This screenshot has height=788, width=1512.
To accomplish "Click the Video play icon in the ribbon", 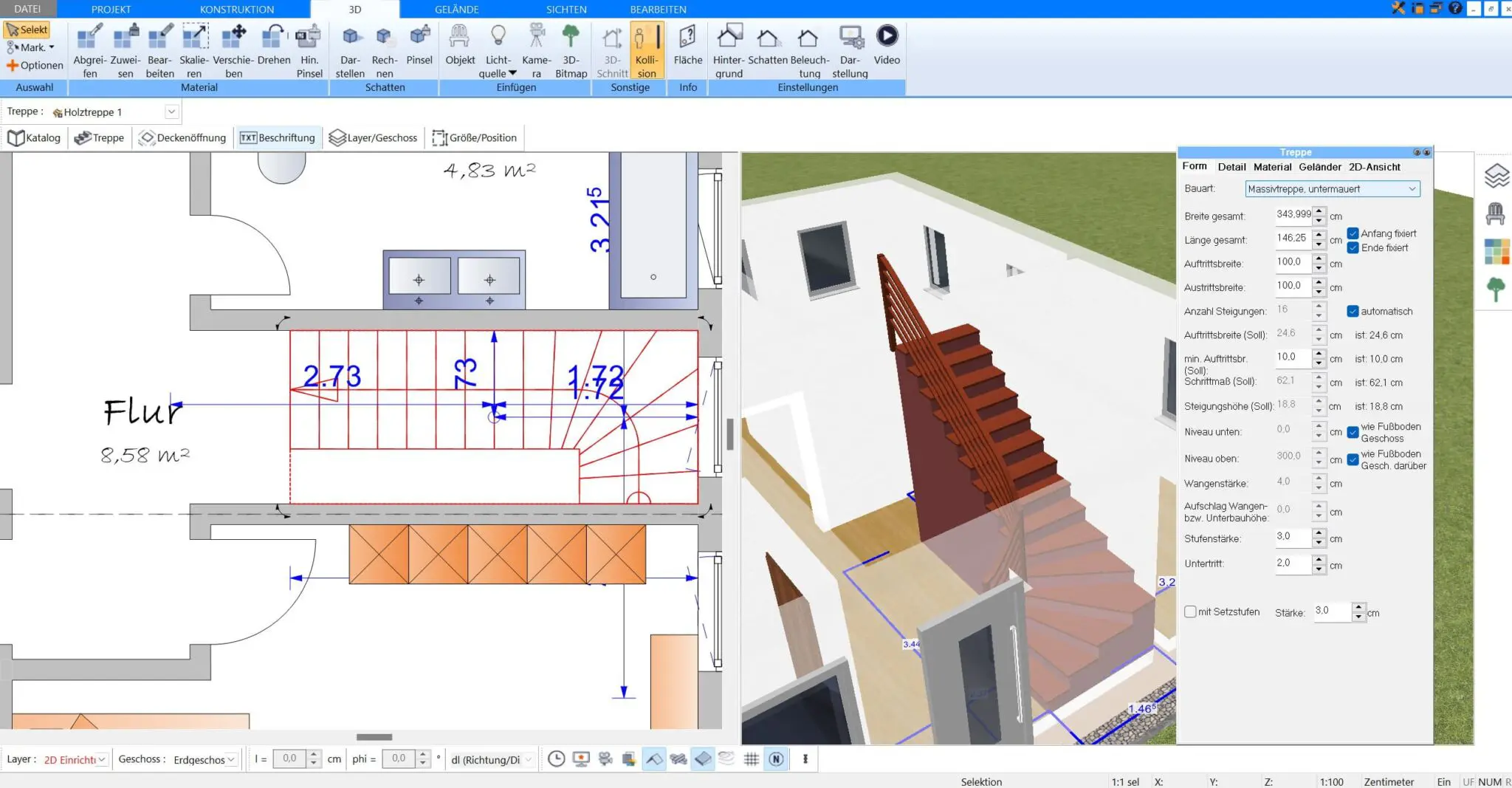I will [886, 36].
